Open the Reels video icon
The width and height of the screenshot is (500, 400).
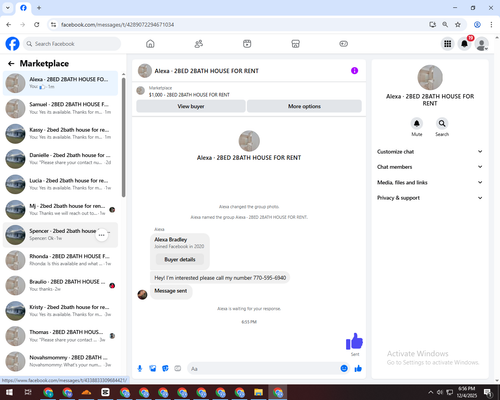coord(247,44)
